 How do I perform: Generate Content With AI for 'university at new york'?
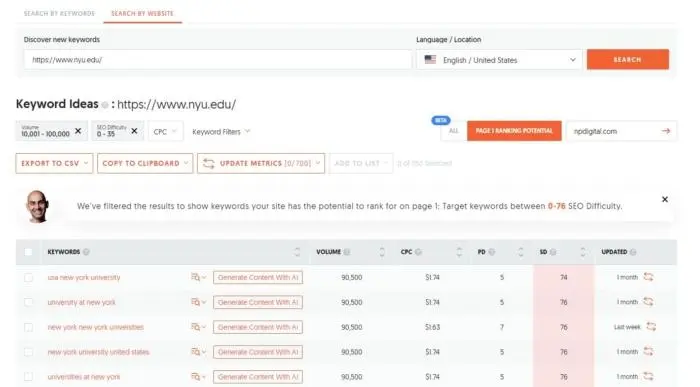(258, 302)
